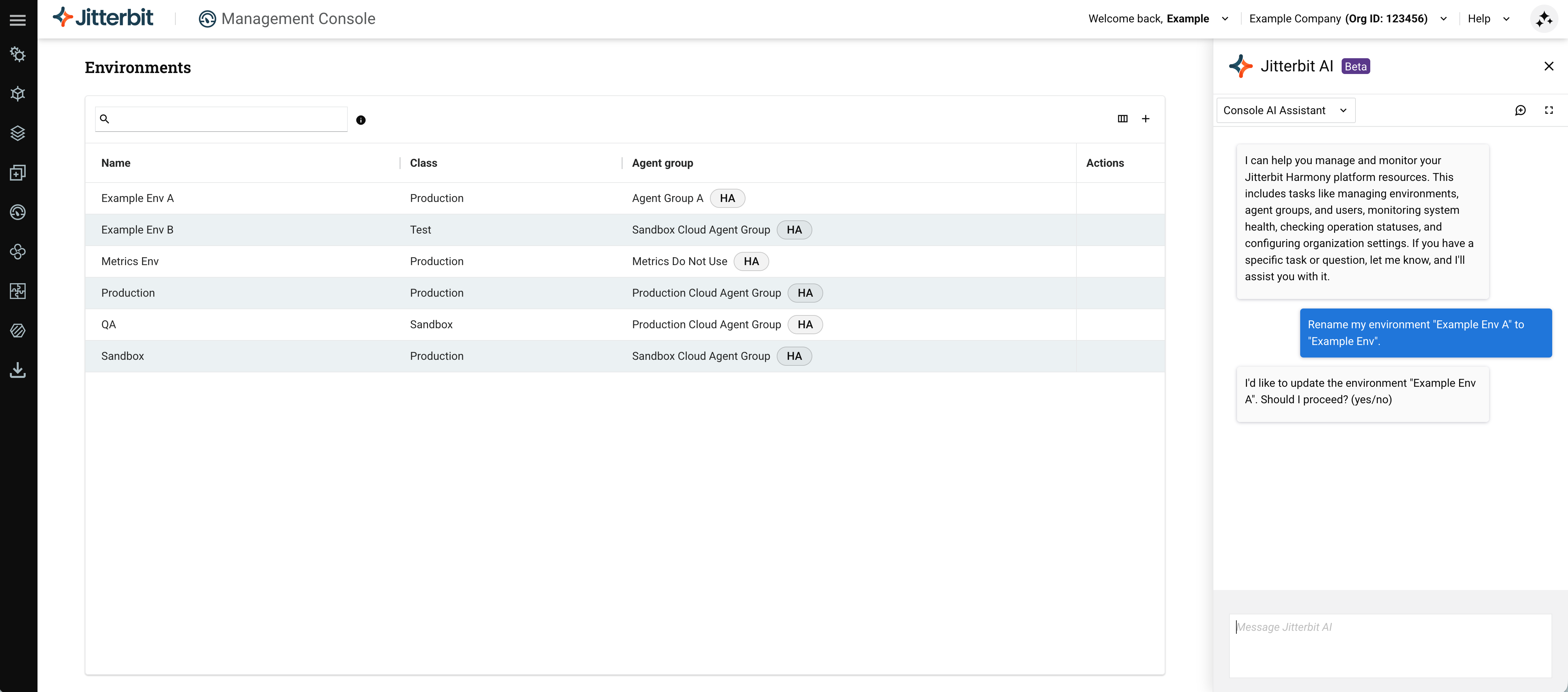Select the Metrics Env row name
The height and width of the screenshot is (692, 1568).
pyautogui.click(x=130, y=262)
